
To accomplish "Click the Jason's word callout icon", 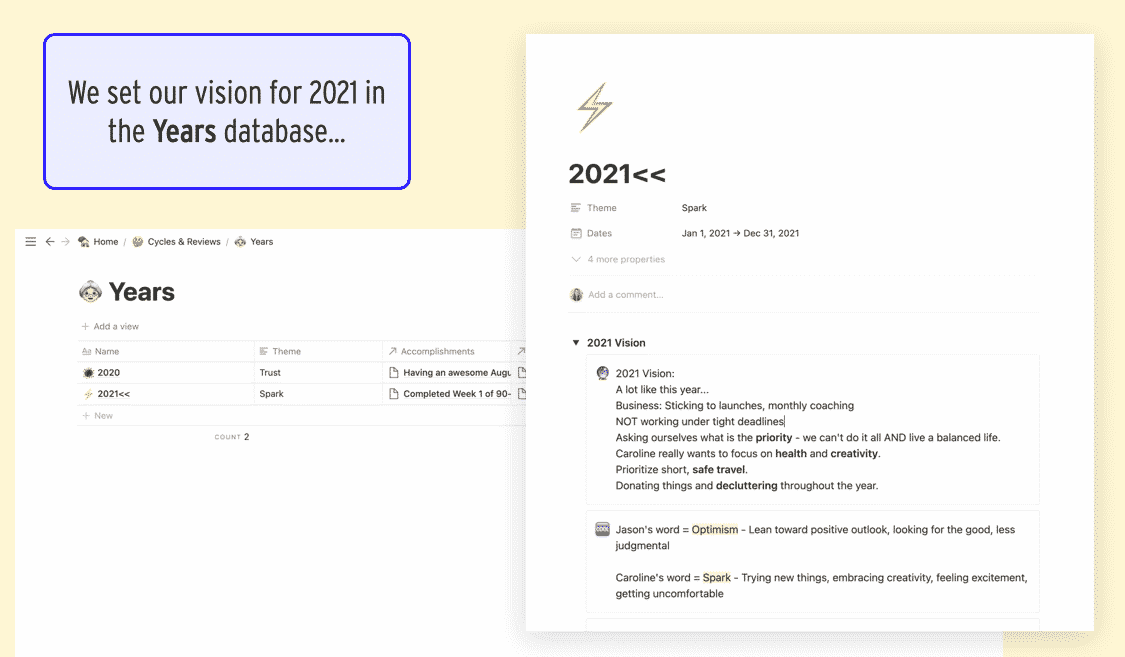I will click(x=603, y=529).
